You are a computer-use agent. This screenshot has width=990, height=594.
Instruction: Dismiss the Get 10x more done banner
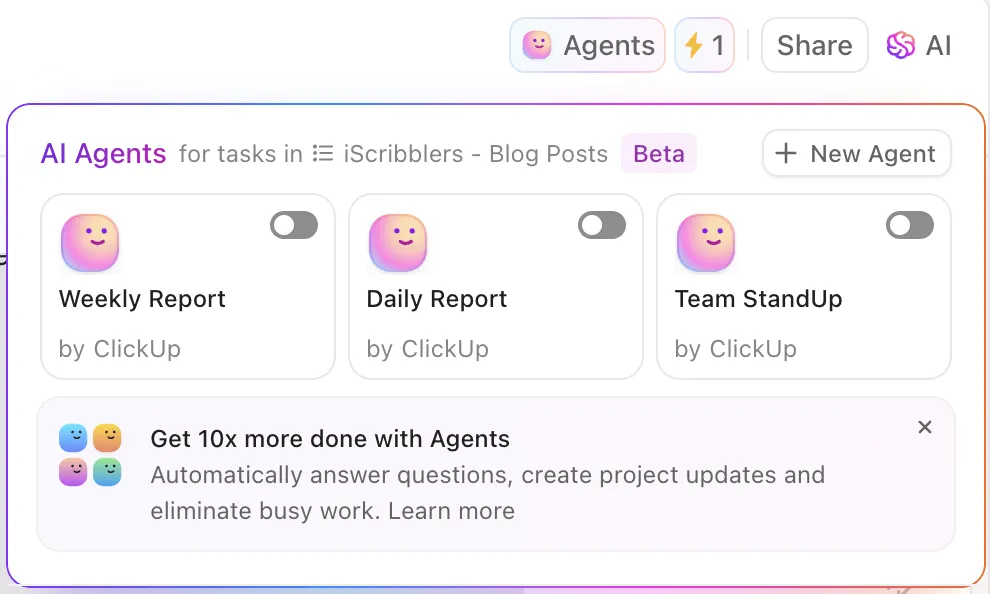925,427
